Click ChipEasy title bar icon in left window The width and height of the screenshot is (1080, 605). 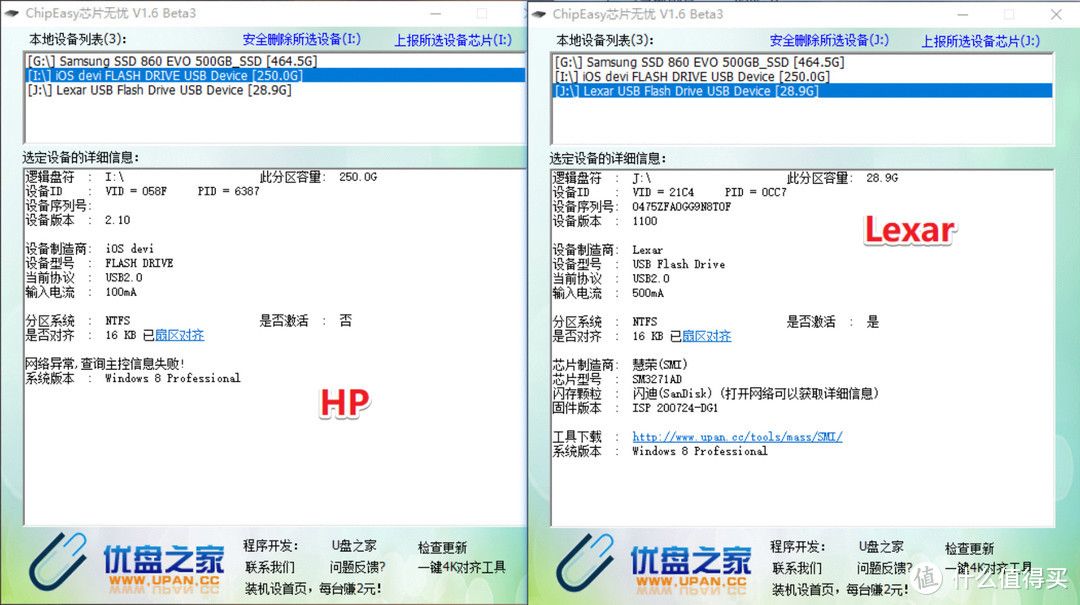tap(12, 12)
